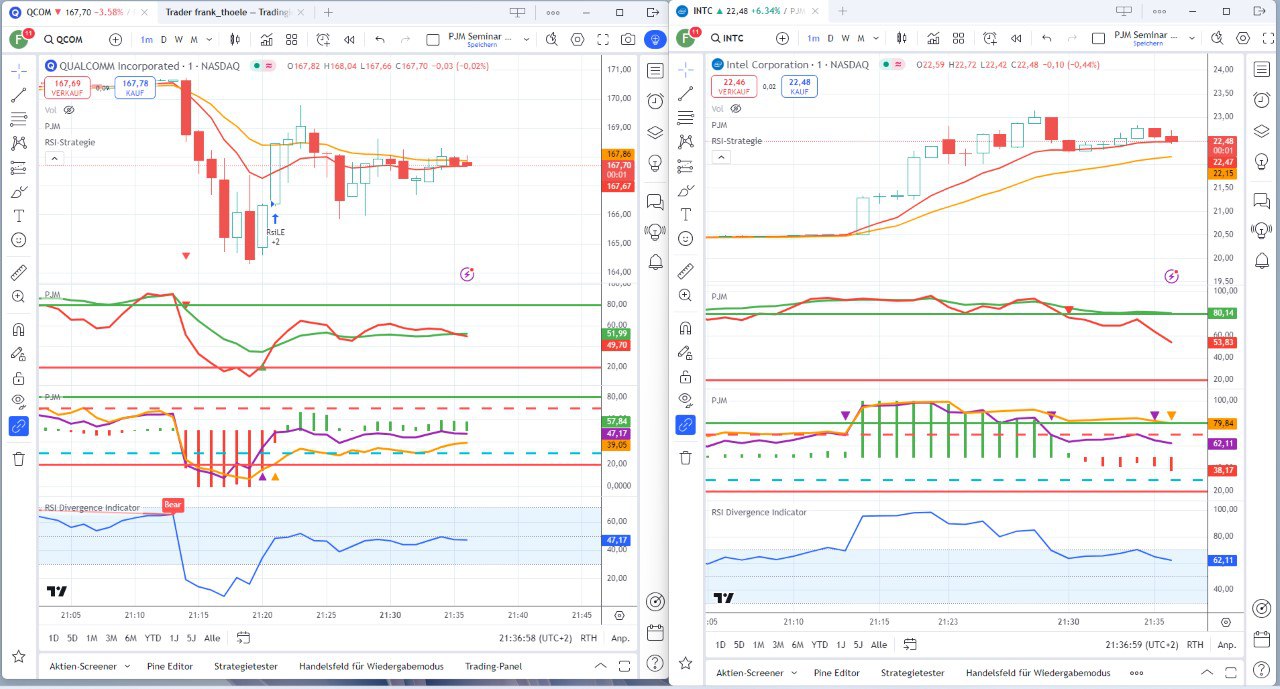The width and height of the screenshot is (1280, 689).
Task: Open chart settings hexagon icon in QCOM toolbar
Action: tap(577, 40)
